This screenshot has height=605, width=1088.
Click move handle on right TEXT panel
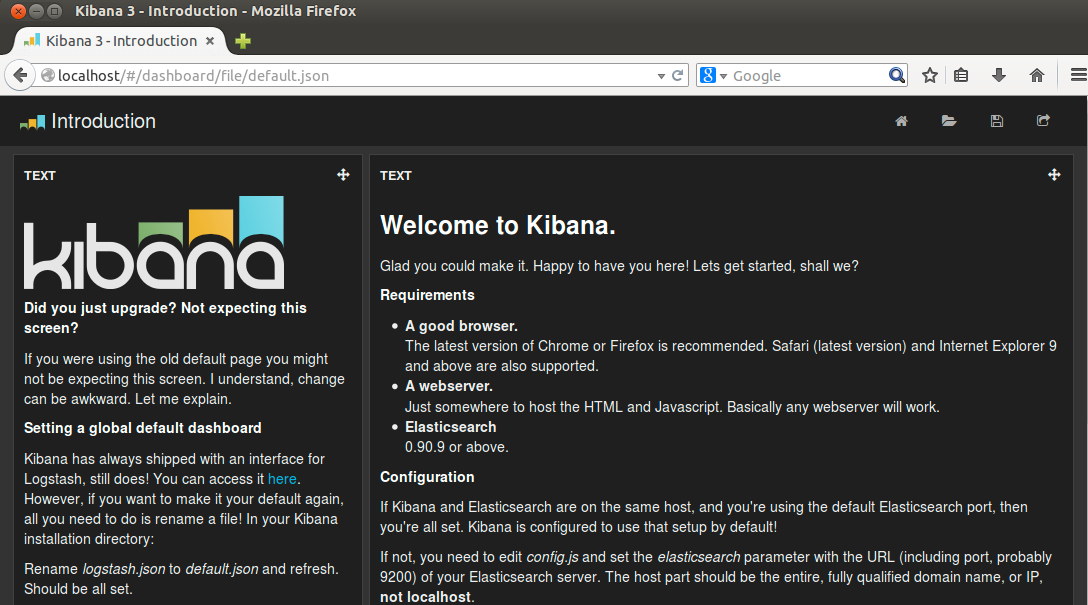coord(1054,175)
